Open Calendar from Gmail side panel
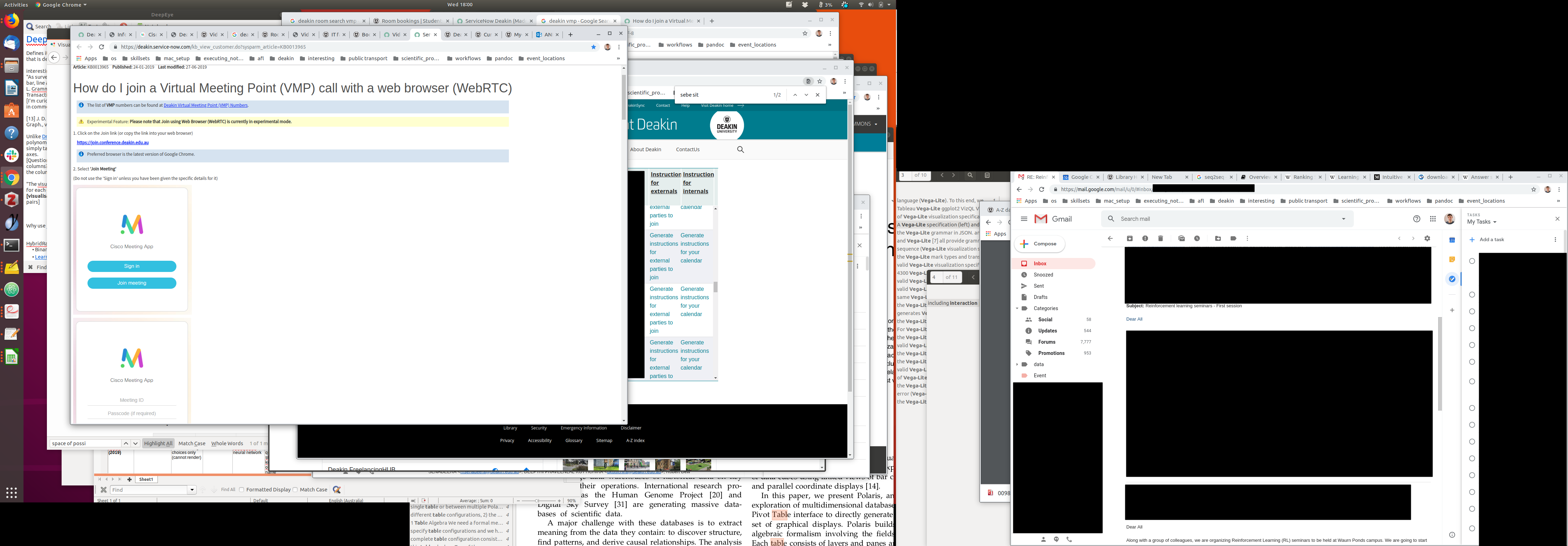The image size is (1568, 546). (x=1452, y=240)
